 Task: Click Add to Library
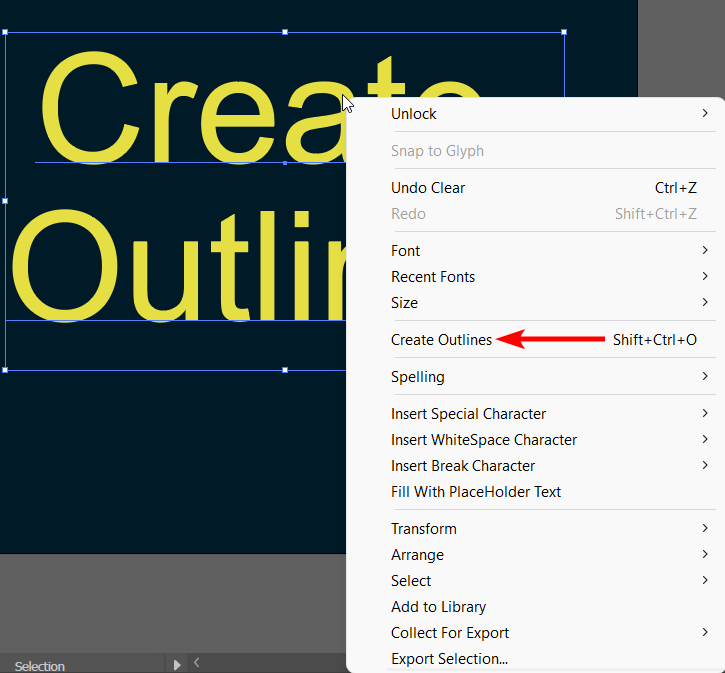tap(438, 607)
